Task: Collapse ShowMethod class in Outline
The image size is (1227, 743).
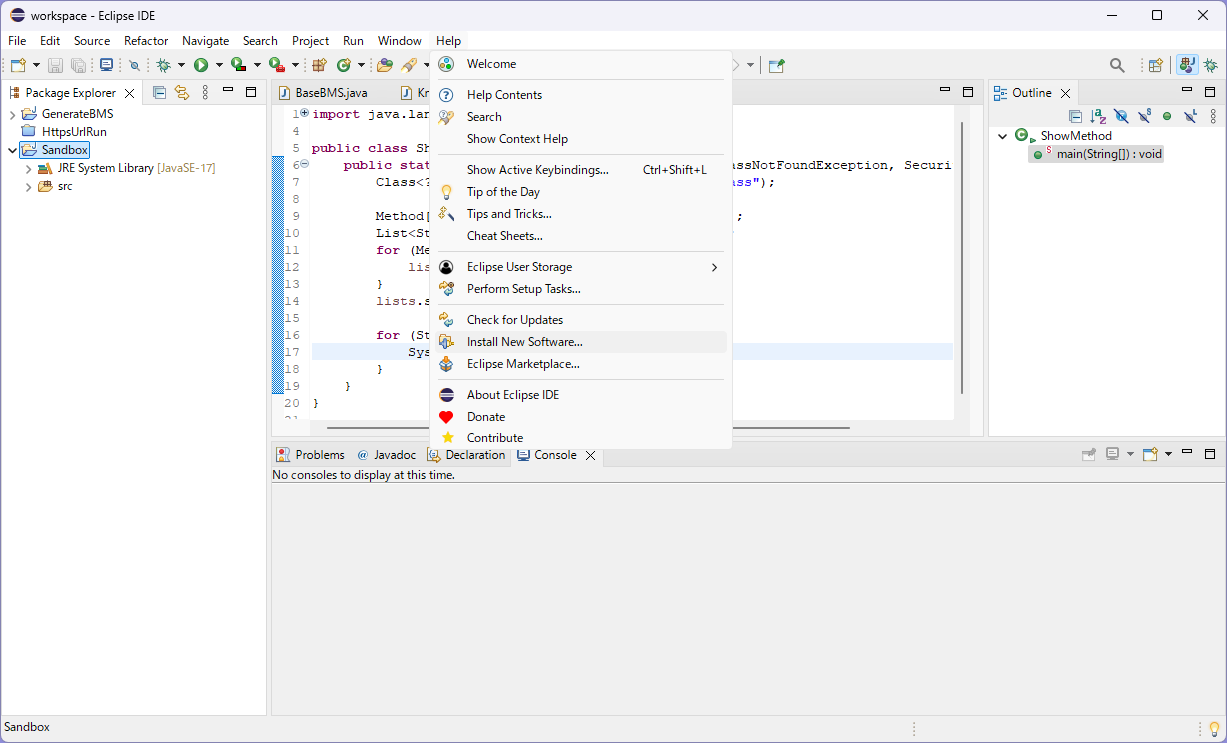Action: point(1003,136)
